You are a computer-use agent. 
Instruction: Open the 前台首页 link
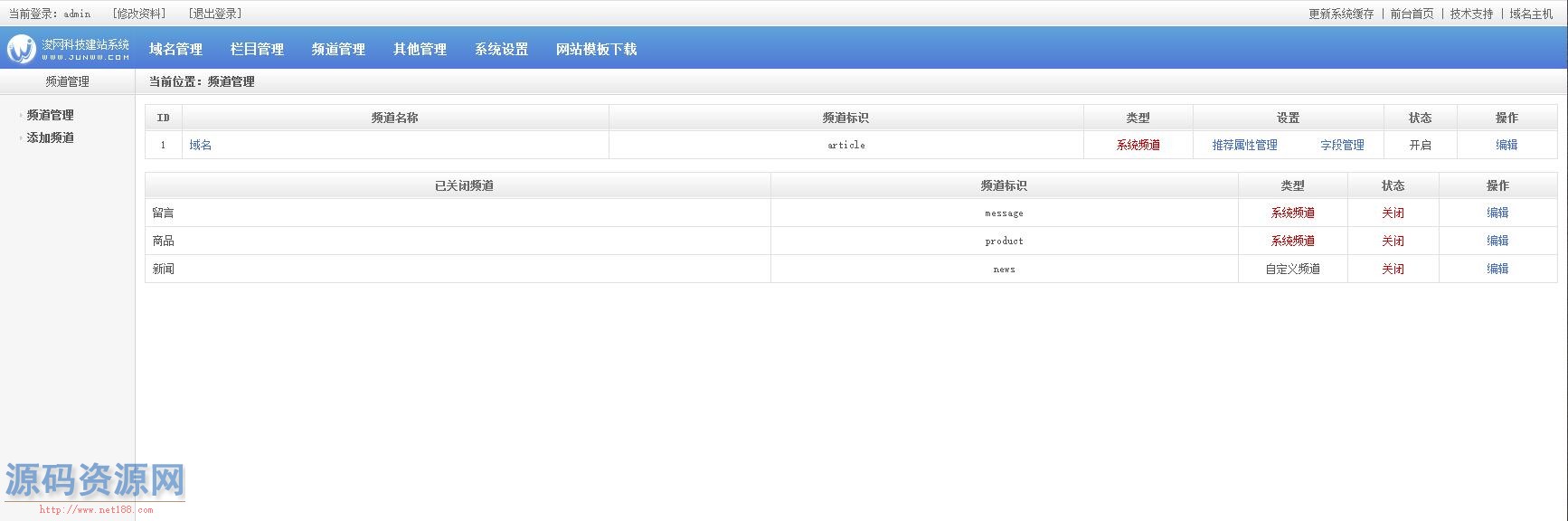1412,14
